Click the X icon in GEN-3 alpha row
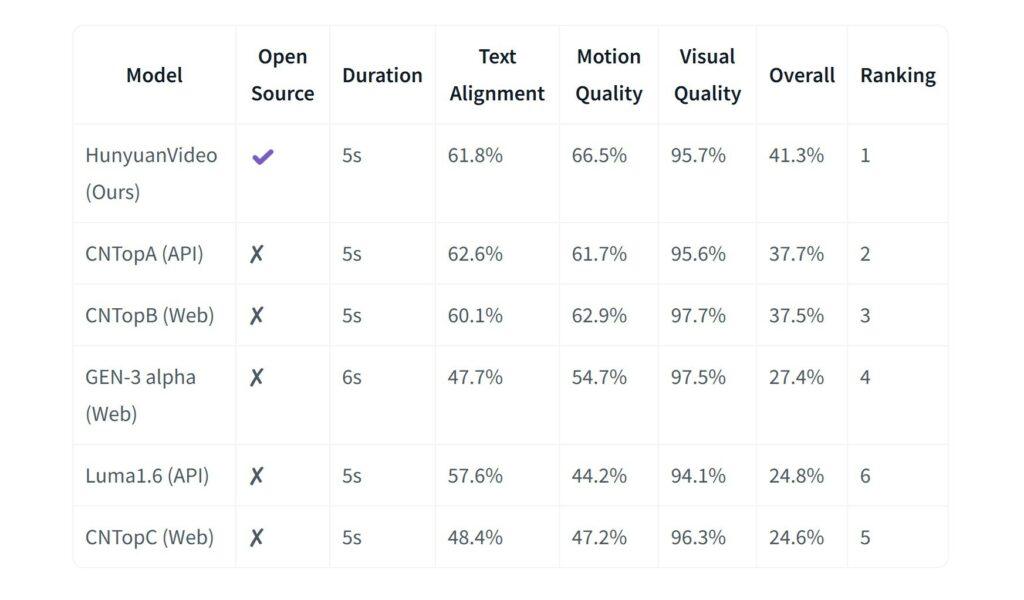 (257, 377)
